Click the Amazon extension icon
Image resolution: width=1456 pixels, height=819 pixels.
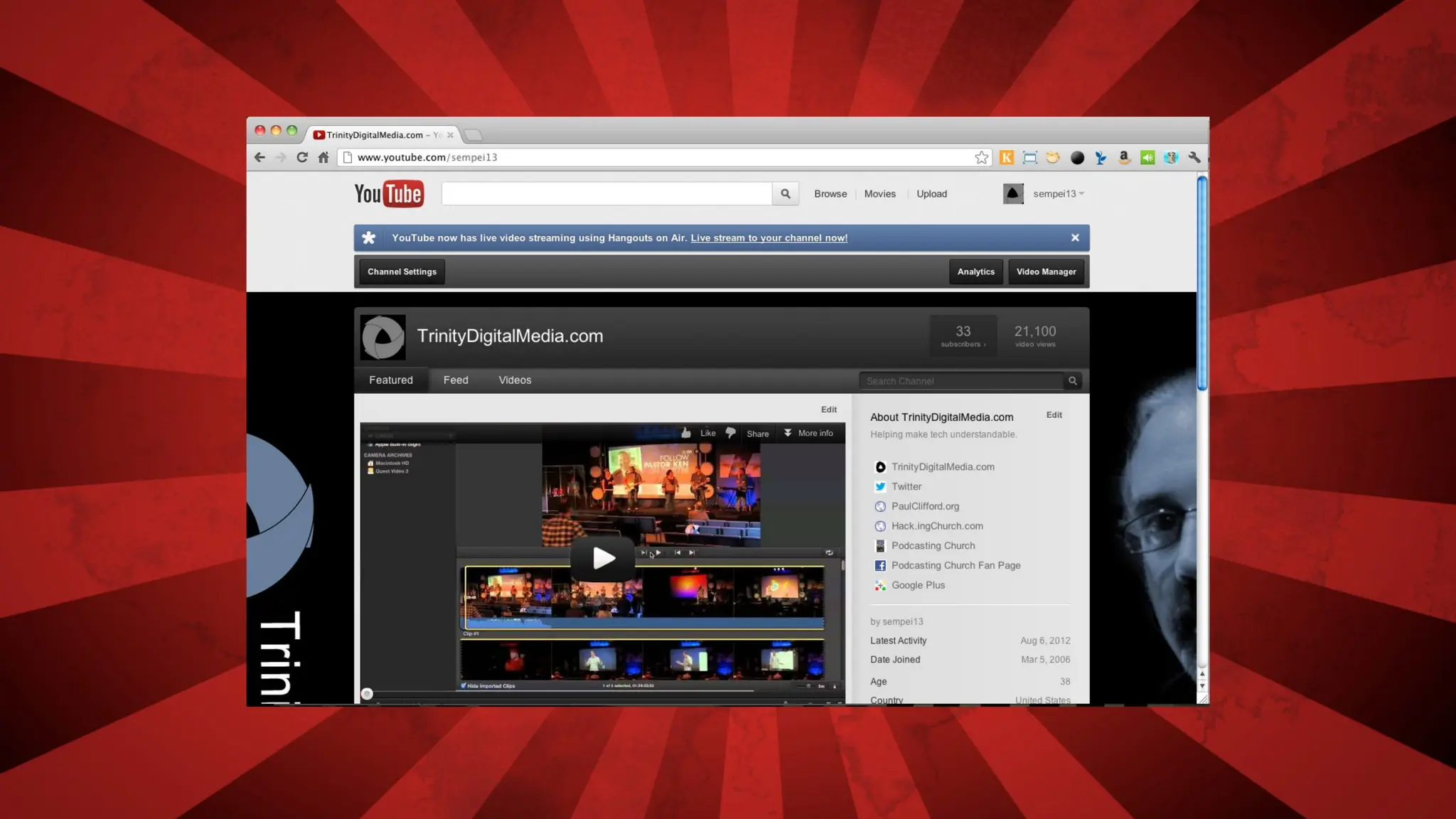point(1124,157)
